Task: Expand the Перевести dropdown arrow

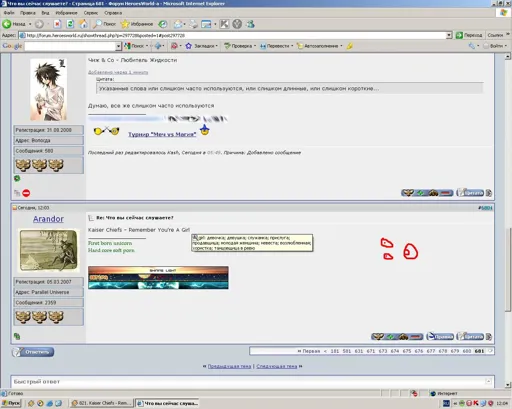Action: click(292, 46)
